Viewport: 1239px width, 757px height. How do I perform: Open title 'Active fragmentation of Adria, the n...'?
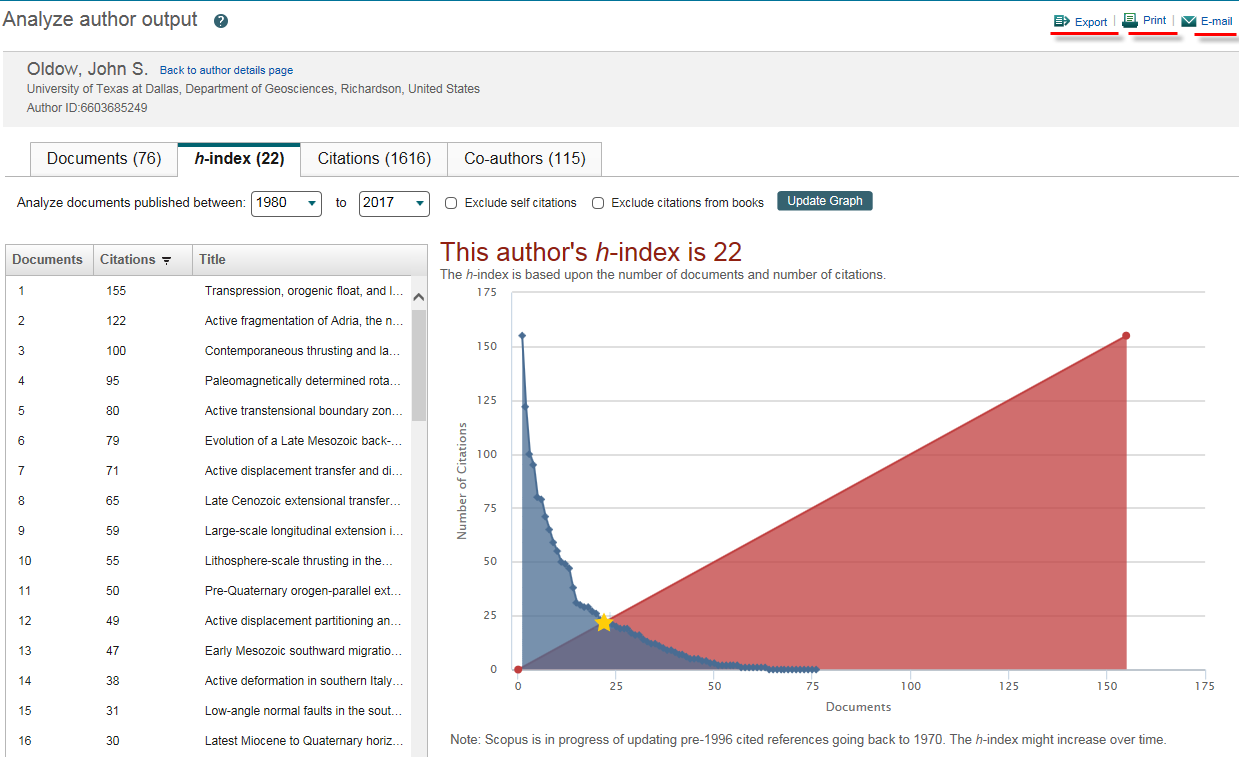[304, 321]
